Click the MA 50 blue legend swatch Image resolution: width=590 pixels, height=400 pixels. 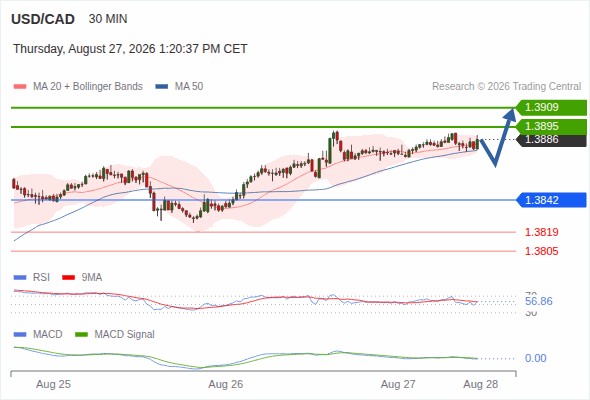(x=162, y=87)
